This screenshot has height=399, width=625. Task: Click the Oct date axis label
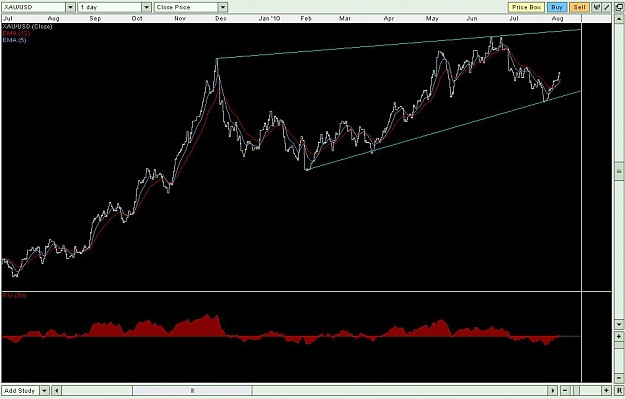pyautogui.click(x=137, y=18)
